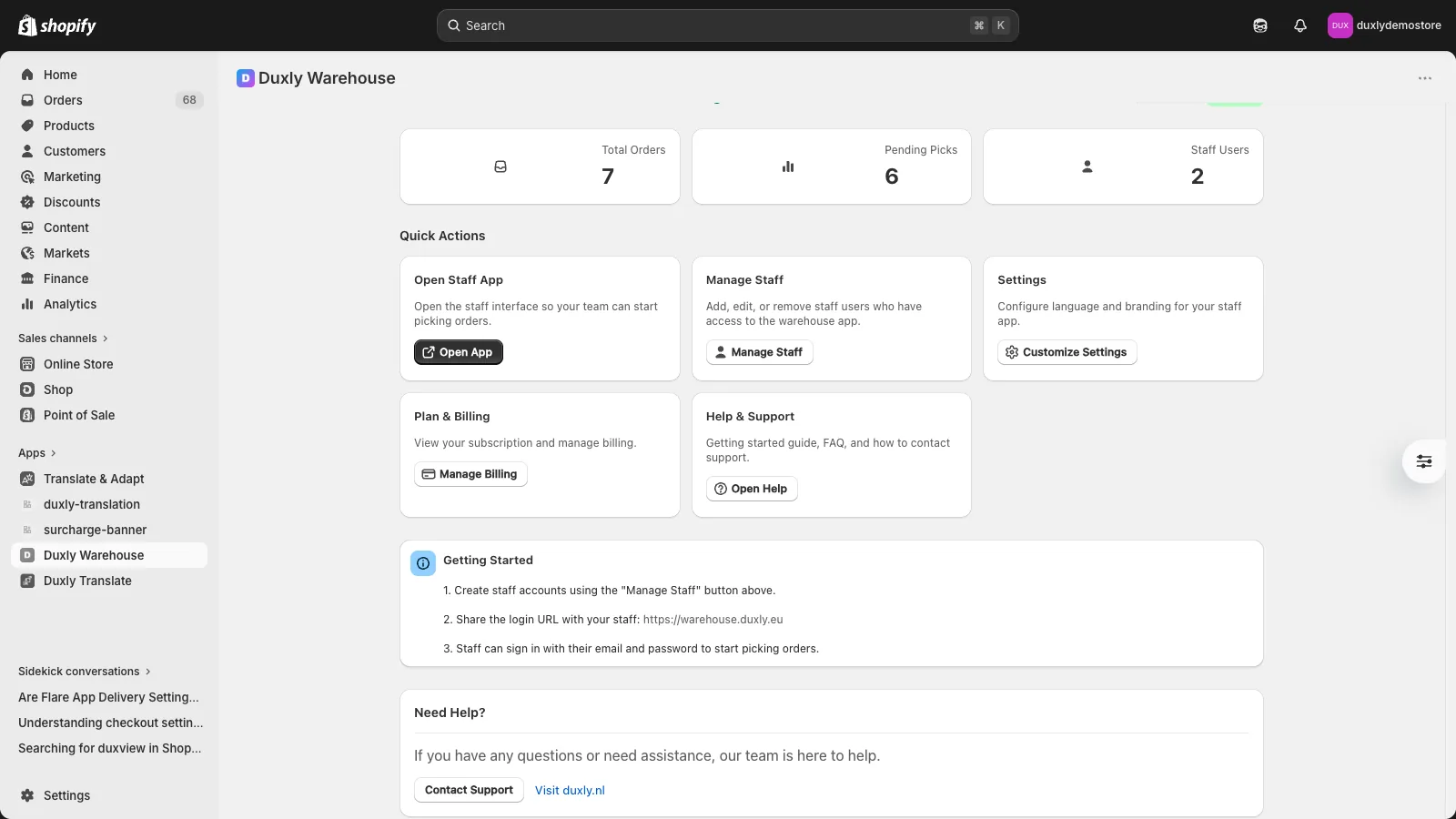The width and height of the screenshot is (1456, 819).
Task: Click the Customize Settings button
Action: pyautogui.click(x=1067, y=352)
